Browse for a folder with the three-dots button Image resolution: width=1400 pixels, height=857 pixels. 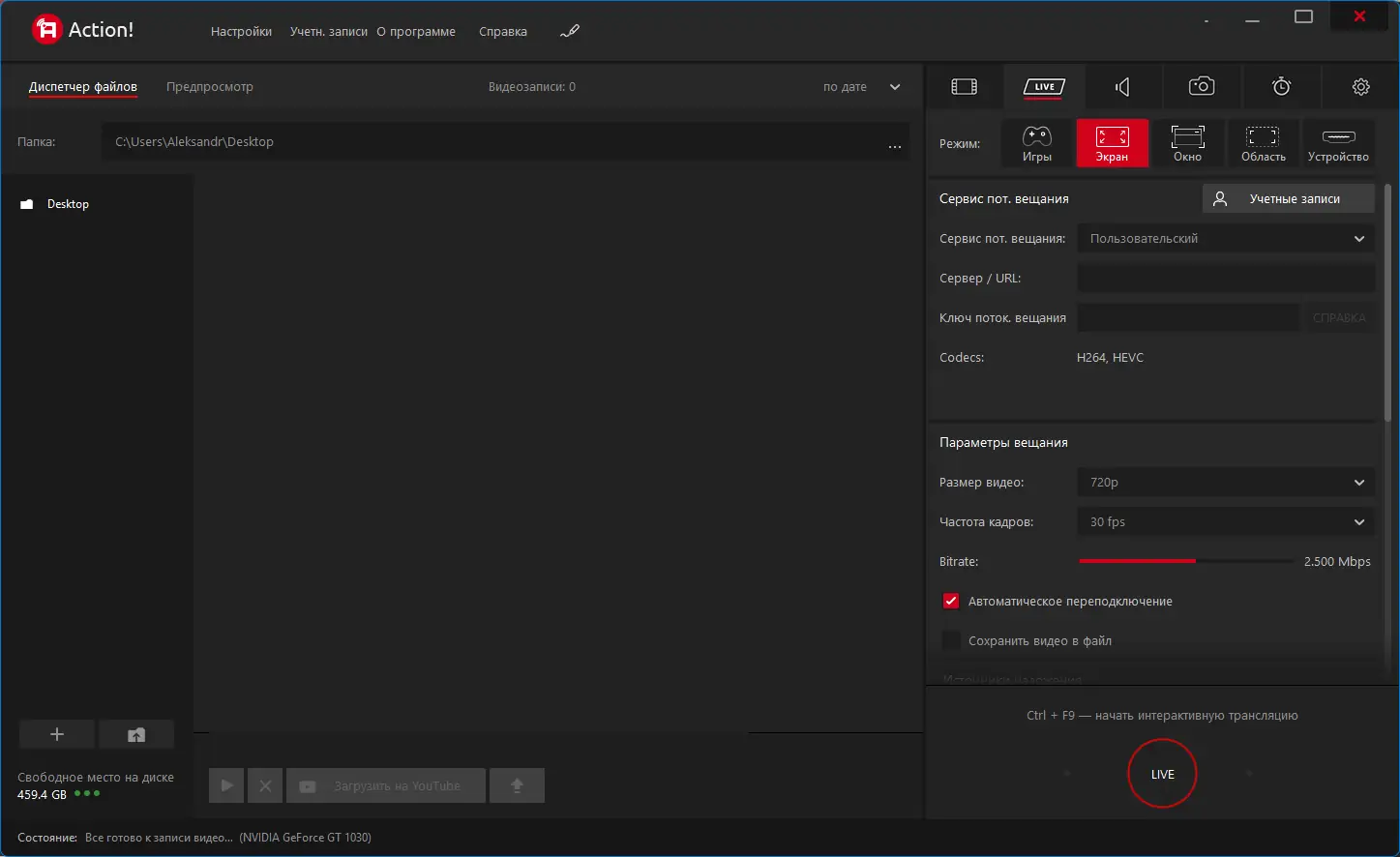[894, 146]
